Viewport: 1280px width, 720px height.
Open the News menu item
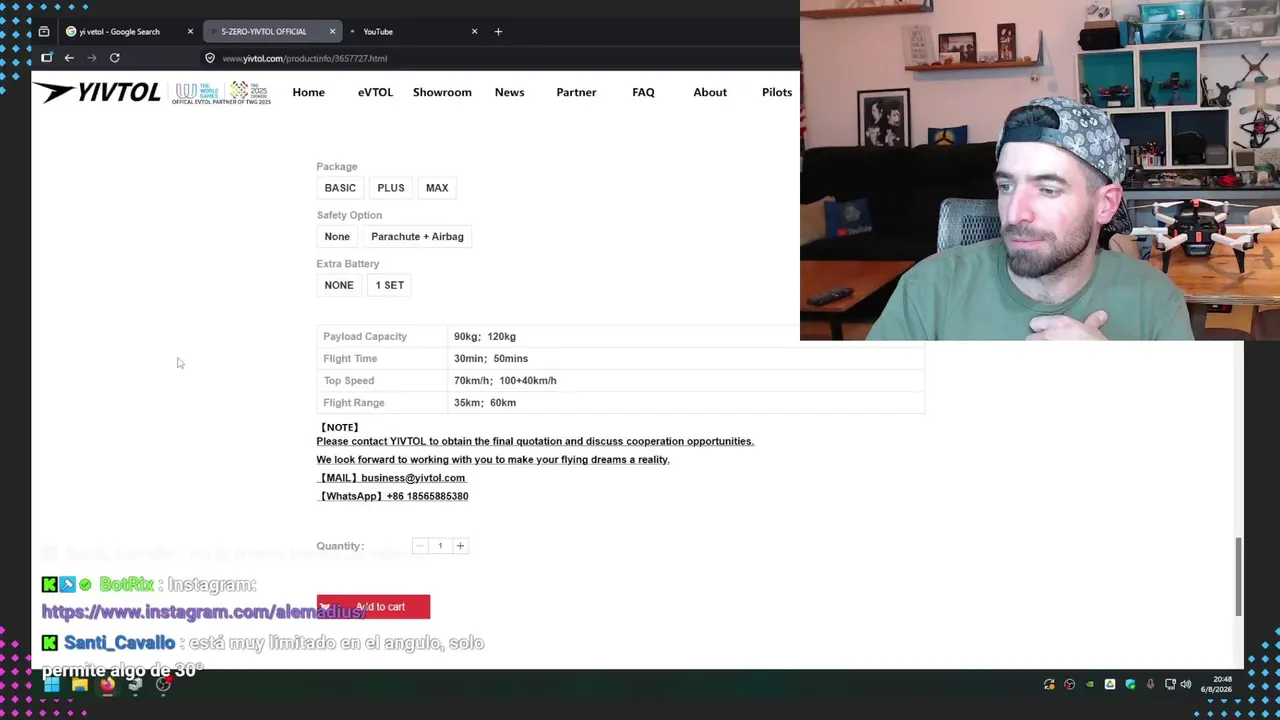tap(509, 92)
